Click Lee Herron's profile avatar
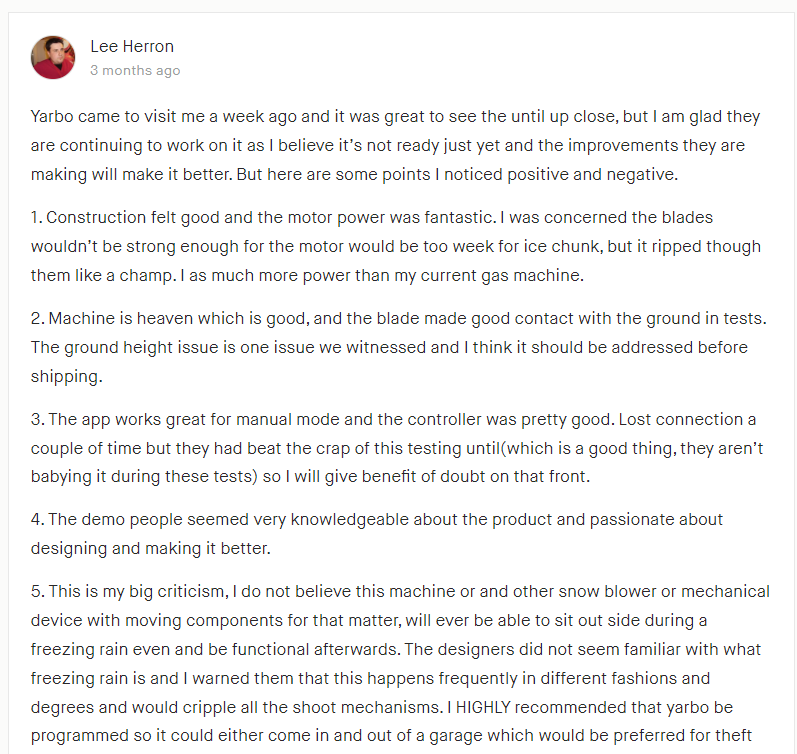 pyautogui.click(x=53, y=57)
